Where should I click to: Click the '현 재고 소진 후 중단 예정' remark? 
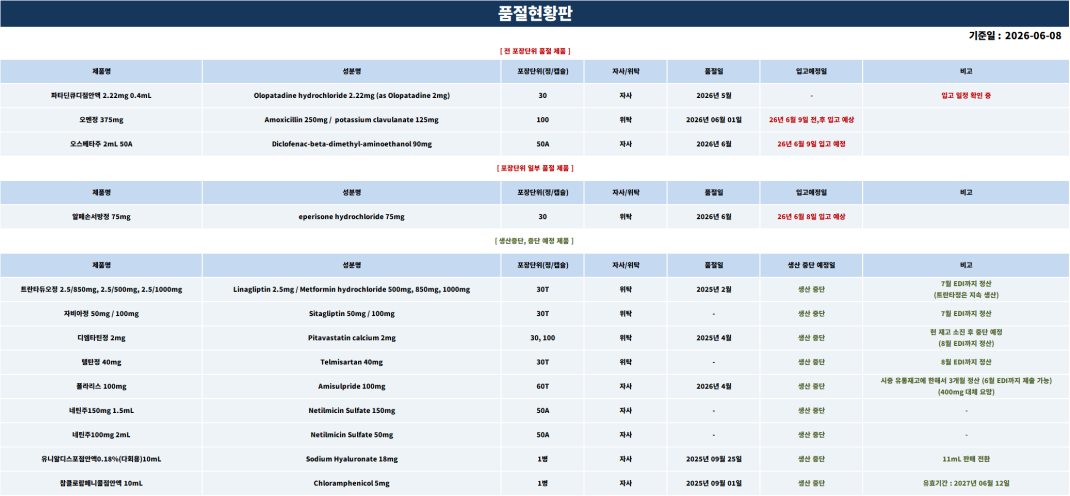coord(966,332)
